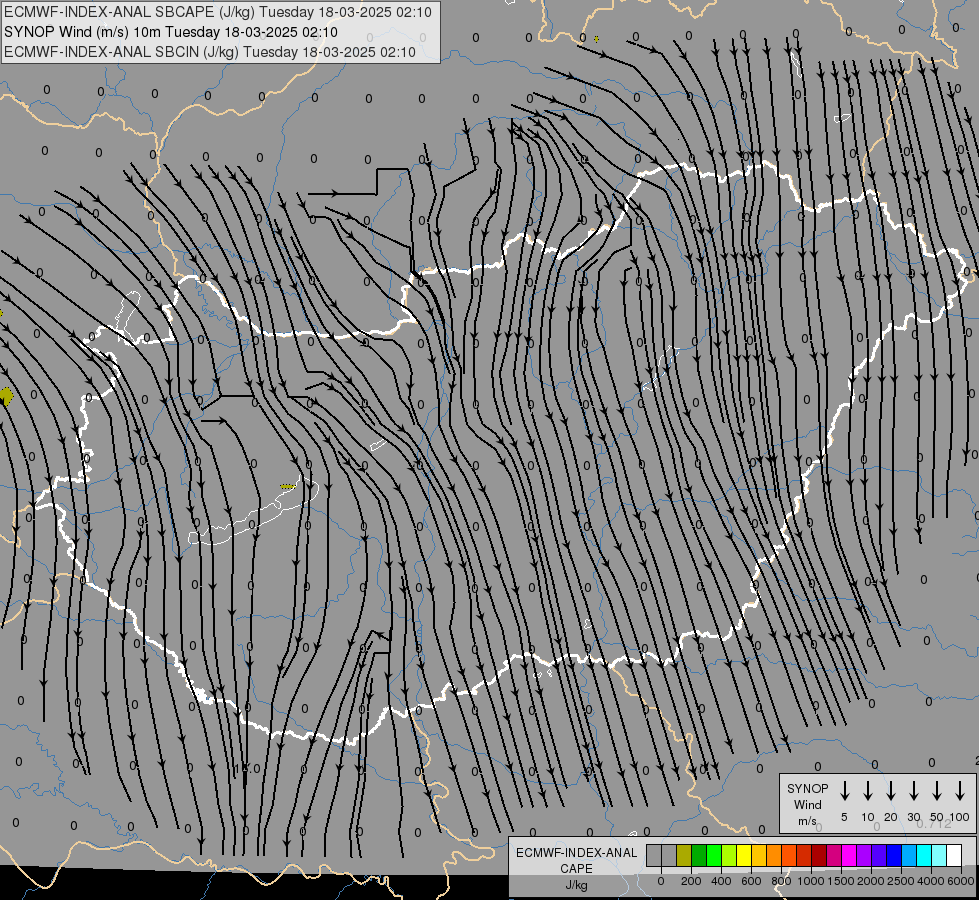Select the white CAPE legend swatch
979x900 pixels.
pyautogui.click(x=953, y=855)
